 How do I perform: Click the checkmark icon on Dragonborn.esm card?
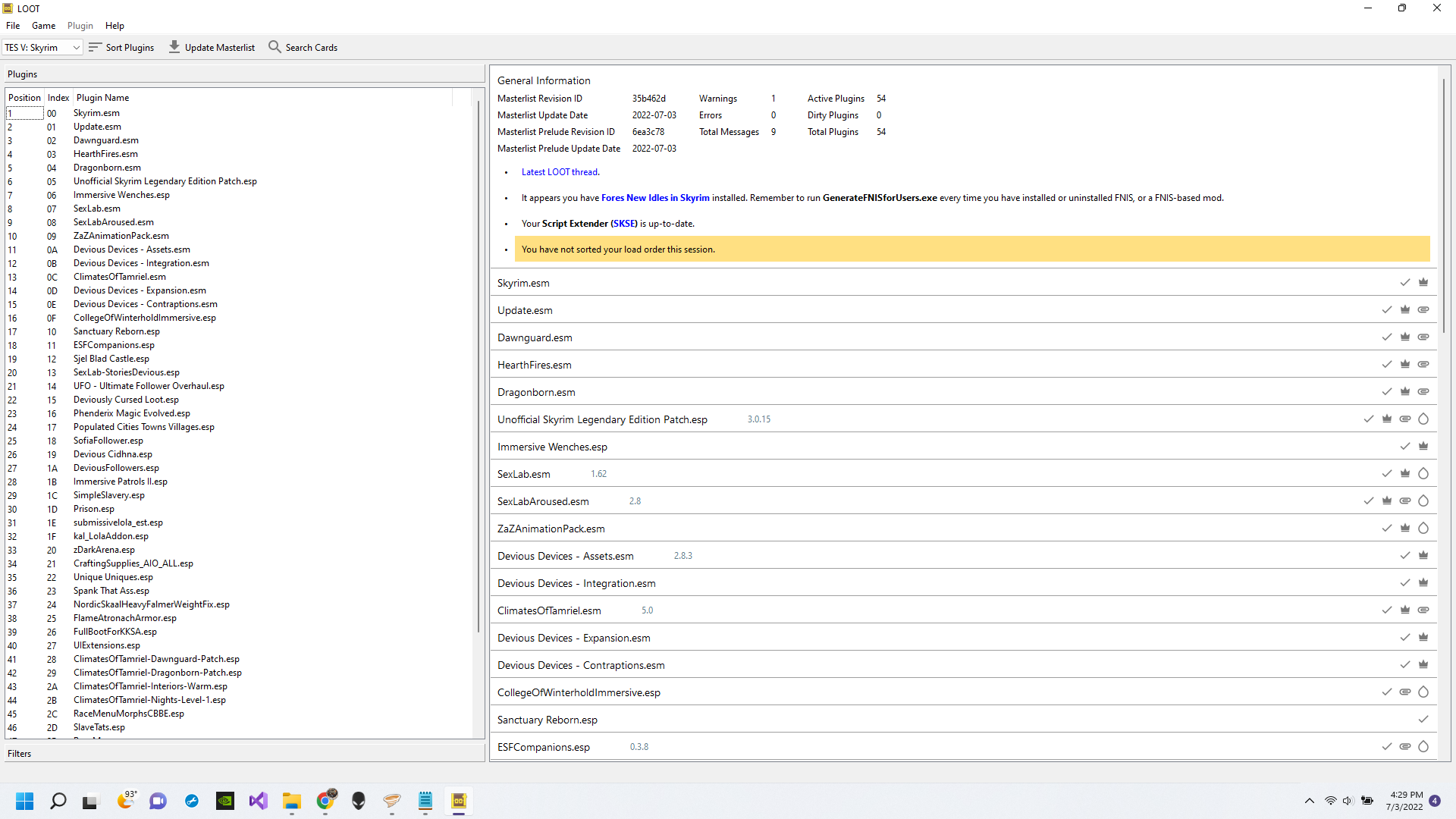1387,392
